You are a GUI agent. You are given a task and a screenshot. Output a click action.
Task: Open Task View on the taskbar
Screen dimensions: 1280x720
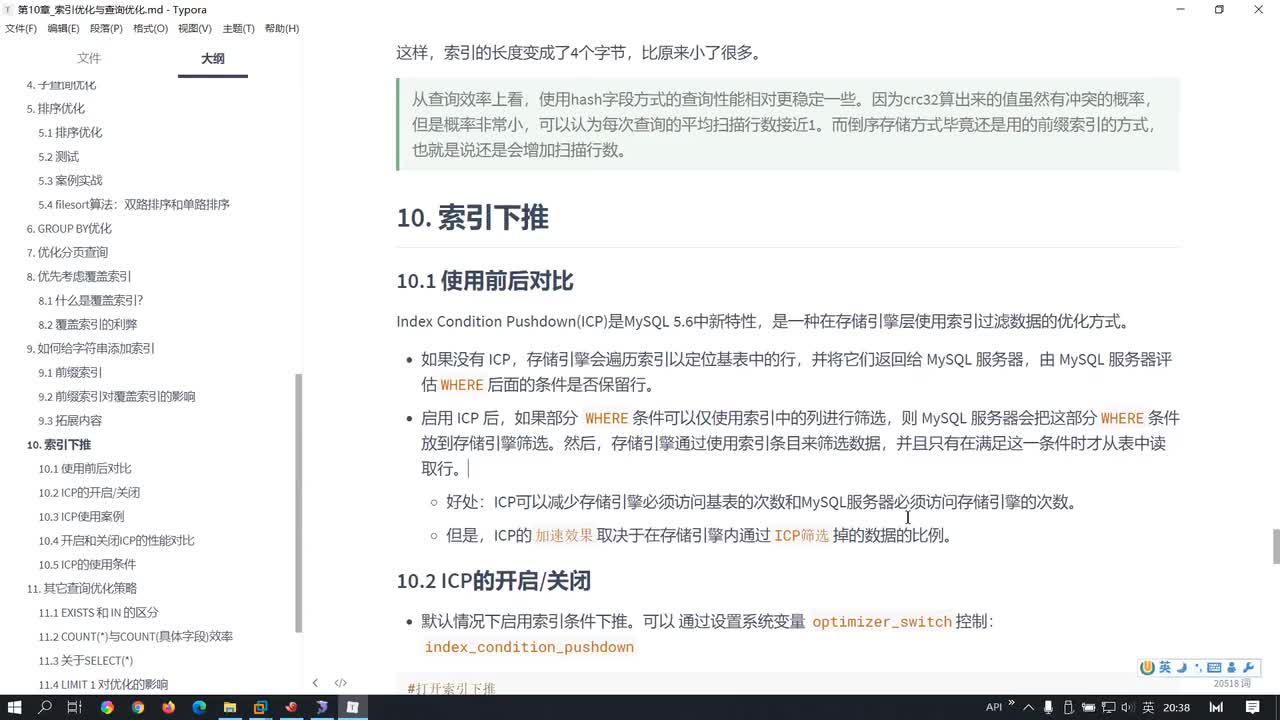point(75,707)
